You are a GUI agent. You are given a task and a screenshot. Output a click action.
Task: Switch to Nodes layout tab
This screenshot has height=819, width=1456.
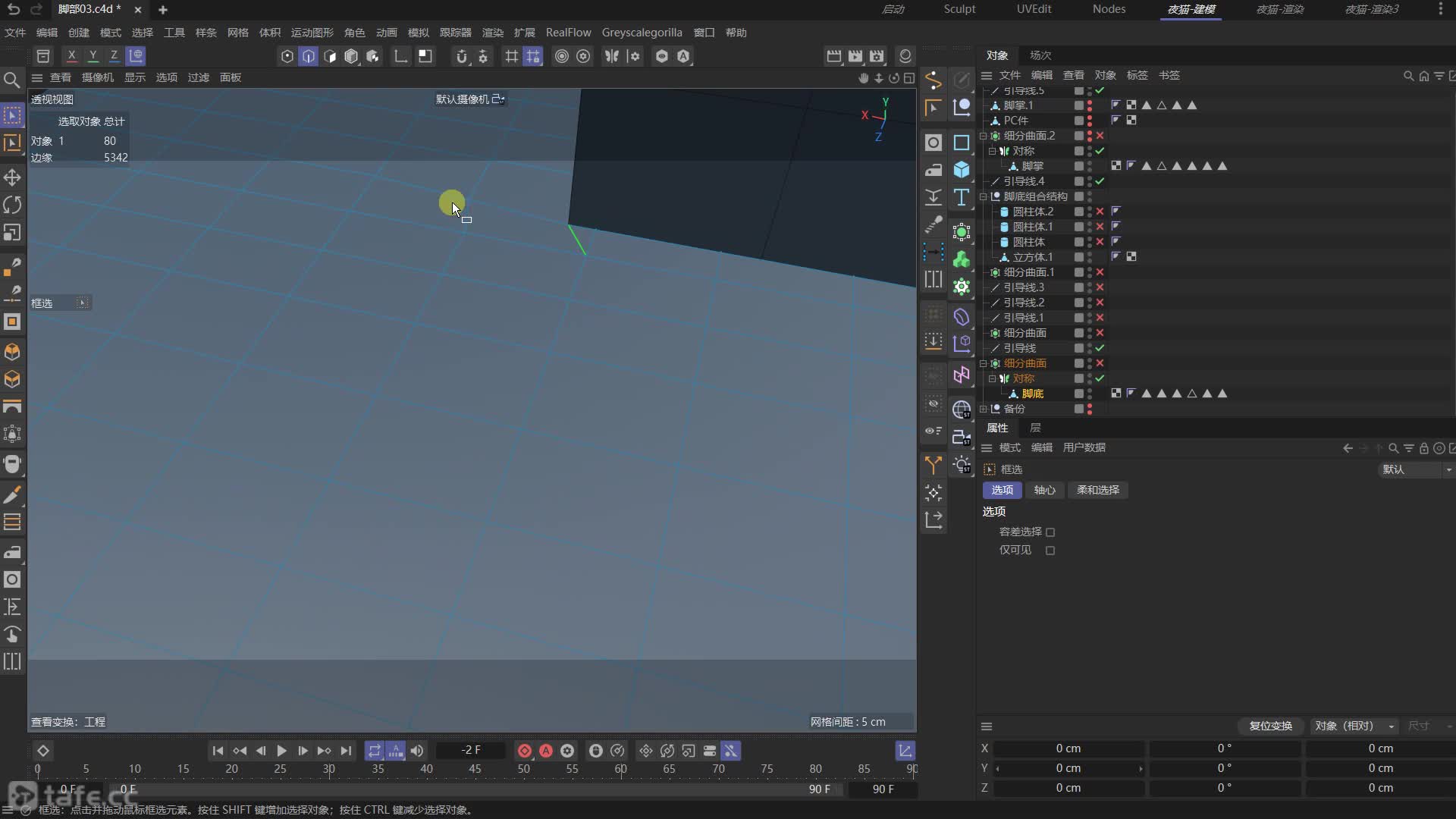tap(1109, 9)
